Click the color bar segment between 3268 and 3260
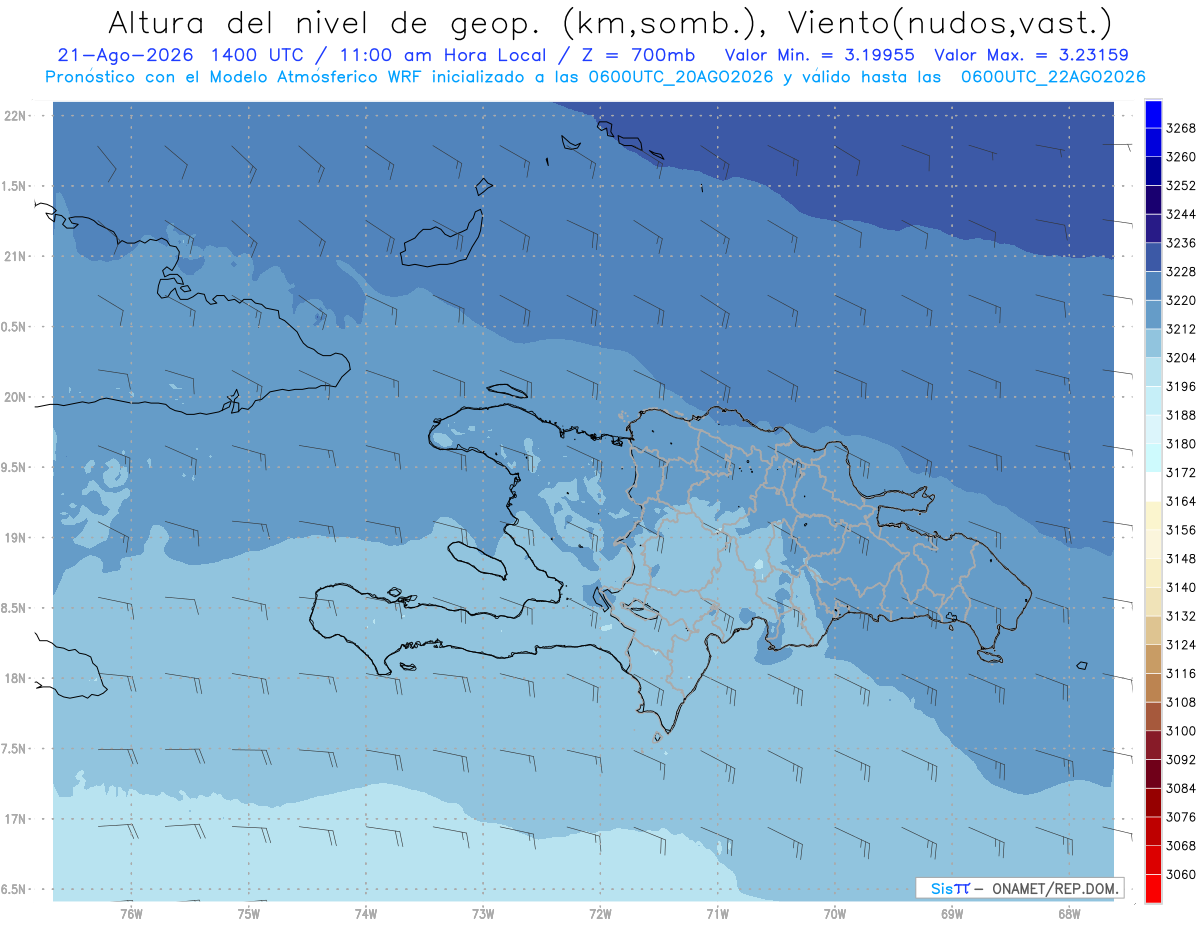The image size is (1200, 927). click(x=1153, y=142)
